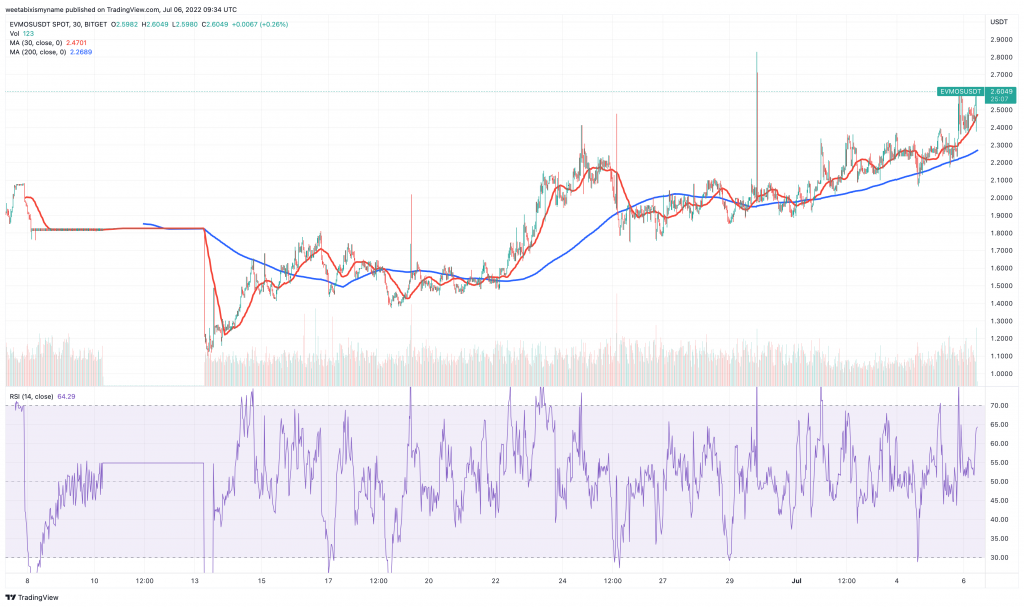The width and height of the screenshot is (1024, 607).
Task: Click the RSI 30.00 axis label
Action: click(x=999, y=558)
